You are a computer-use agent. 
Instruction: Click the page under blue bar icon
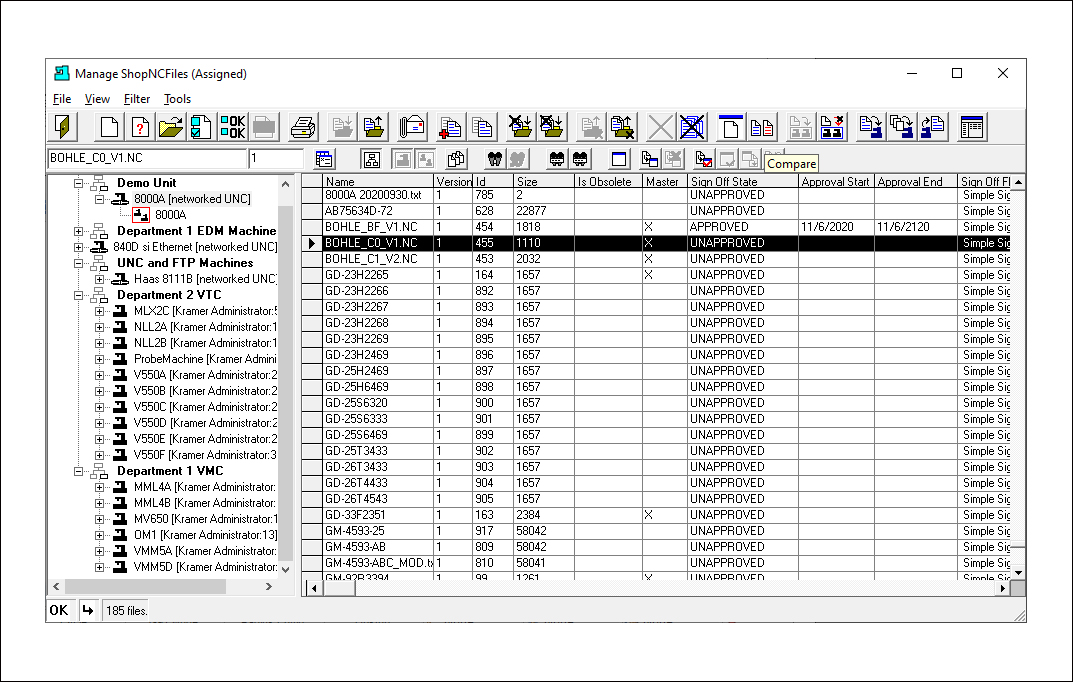click(730, 127)
